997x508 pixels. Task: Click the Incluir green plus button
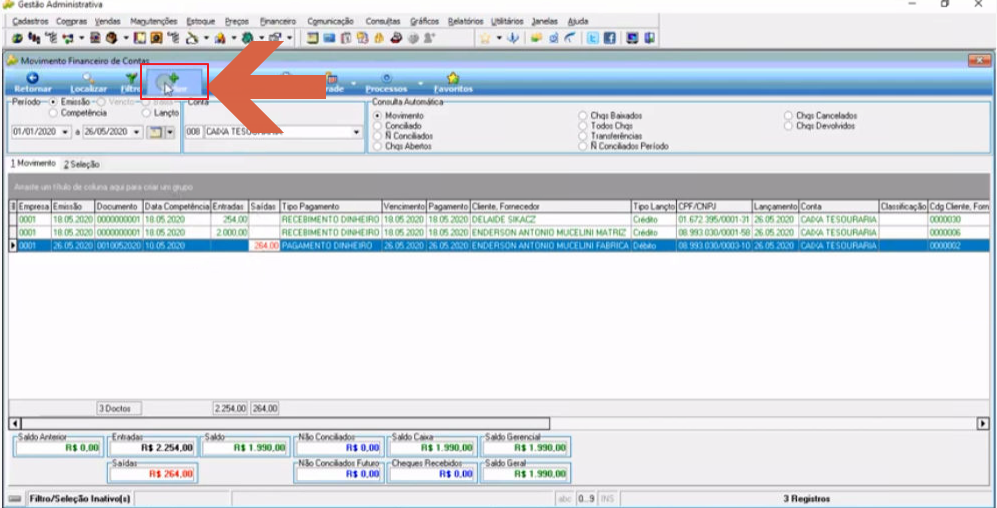pos(174,83)
